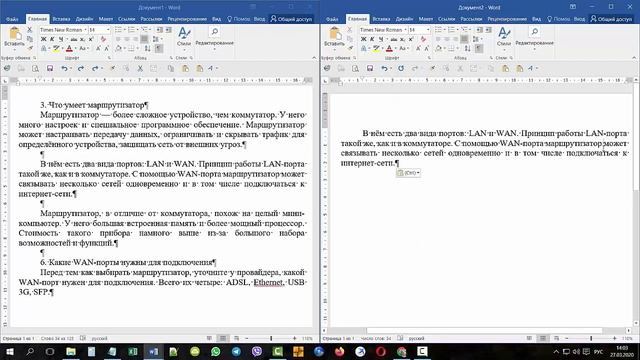Click the Windows Start button

pos(9,351)
